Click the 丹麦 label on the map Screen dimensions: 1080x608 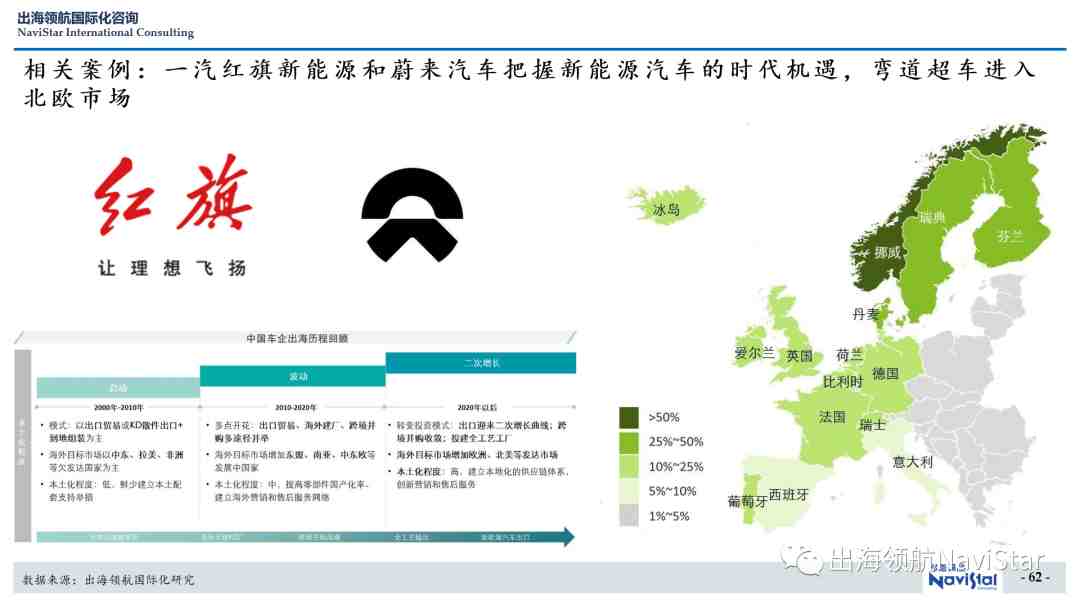pyautogui.click(x=866, y=314)
